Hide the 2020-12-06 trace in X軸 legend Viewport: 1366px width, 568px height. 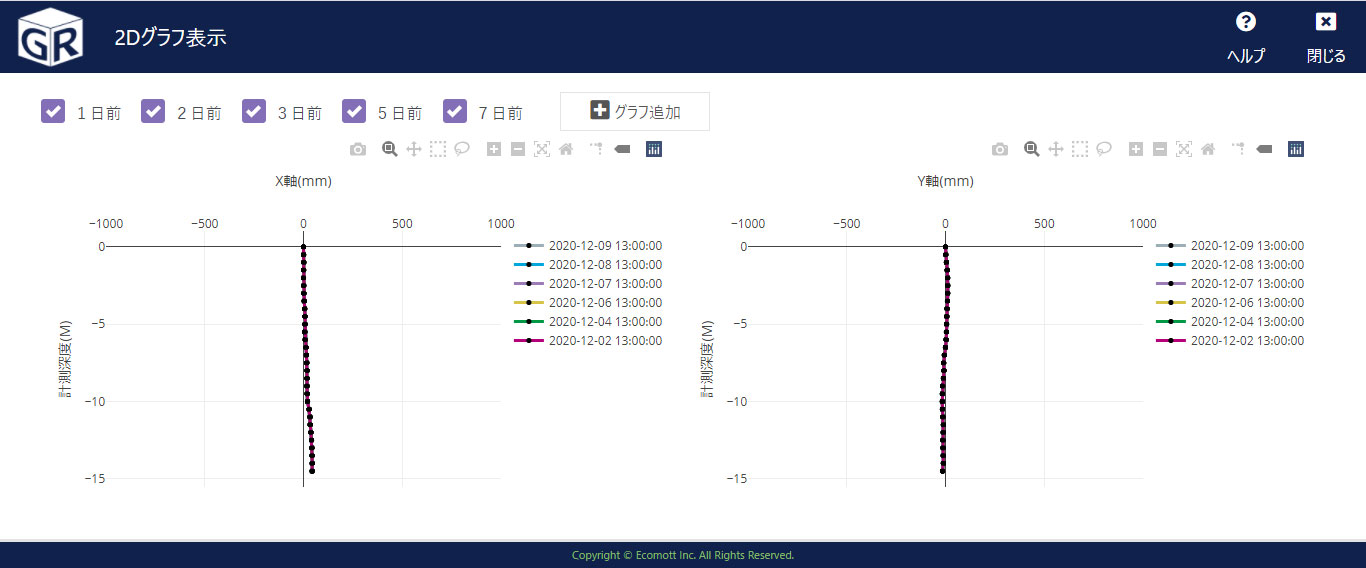click(588, 303)
